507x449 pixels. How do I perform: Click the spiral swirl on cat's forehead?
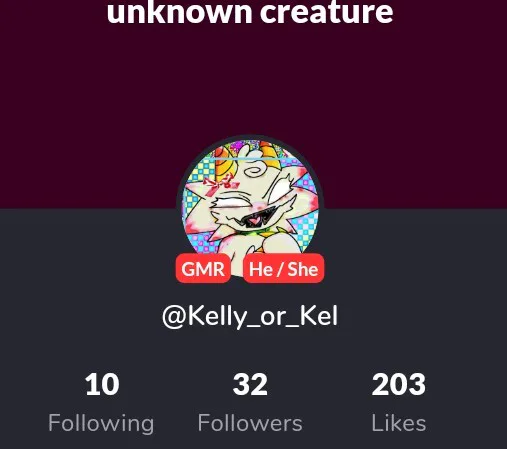(x=255, y=172)
